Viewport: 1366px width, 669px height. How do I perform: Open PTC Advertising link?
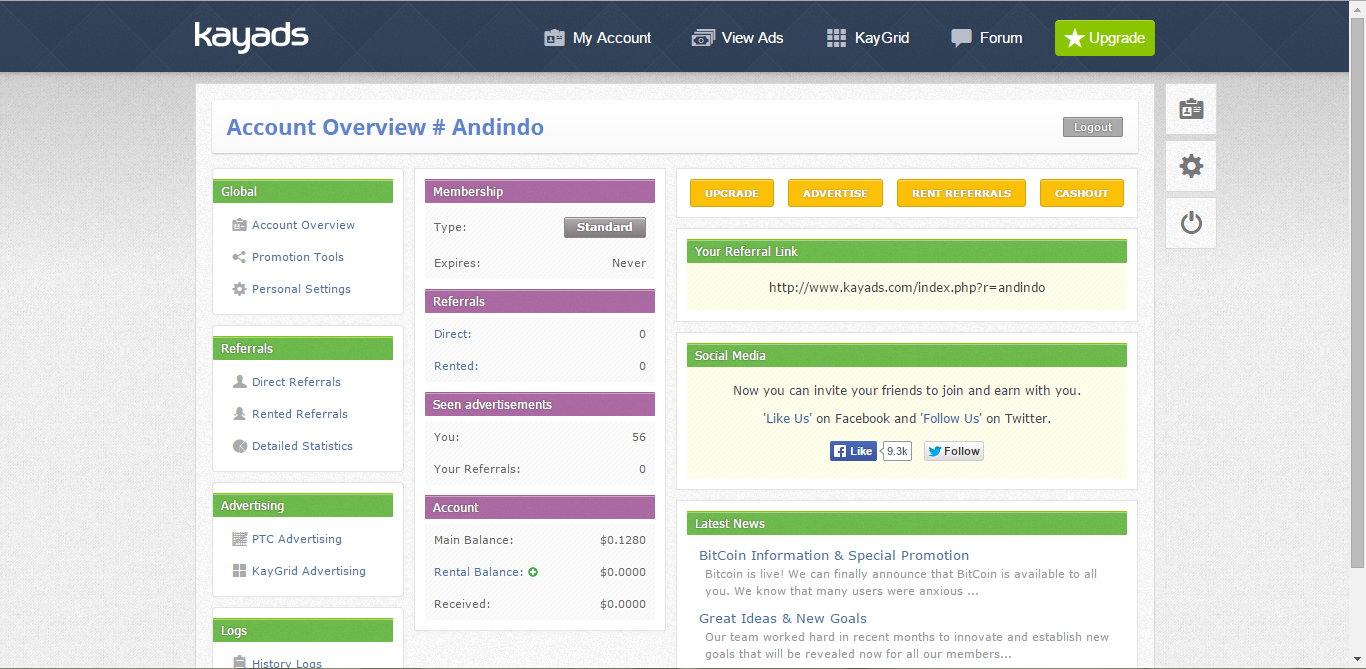coord(297,539)
